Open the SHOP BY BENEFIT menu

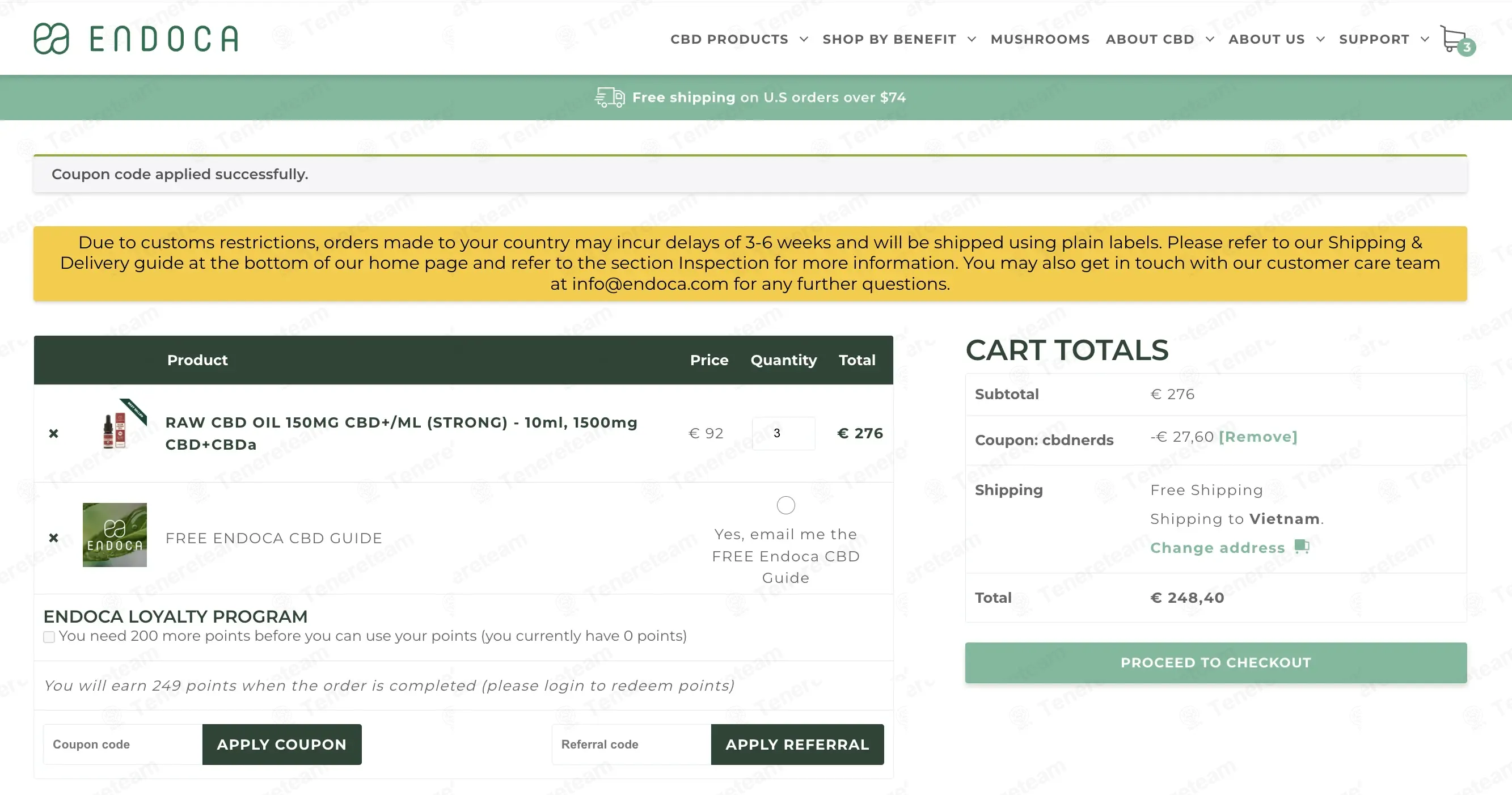click(x=889, y=39)
